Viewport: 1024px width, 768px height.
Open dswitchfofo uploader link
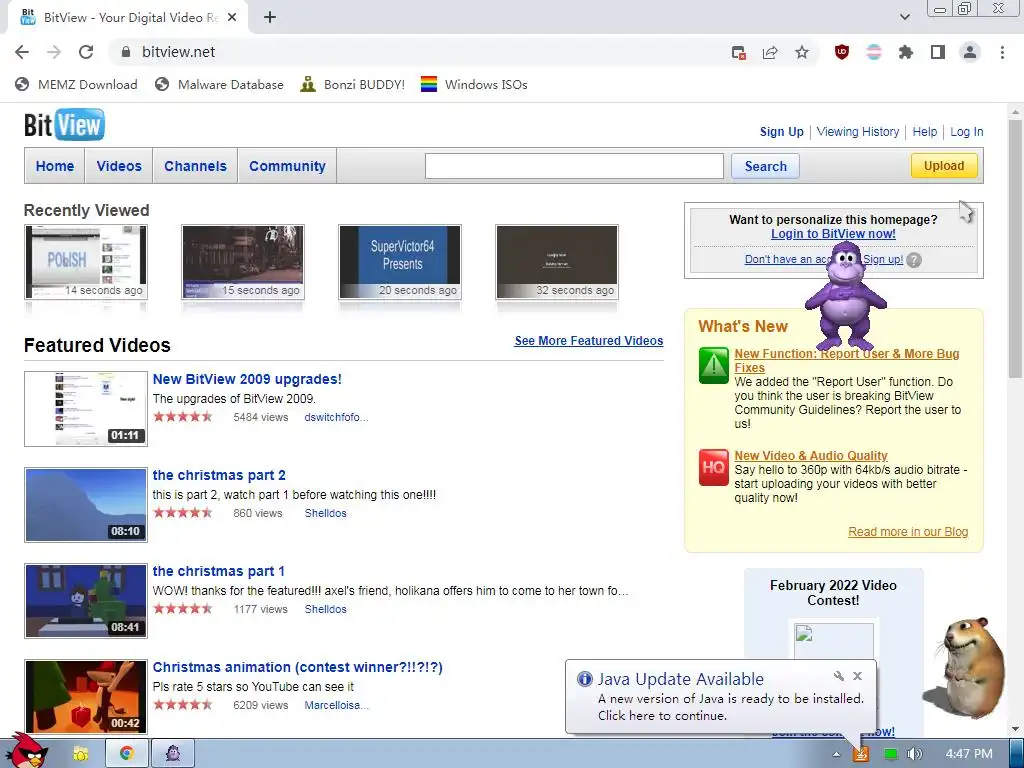[336, 417]
